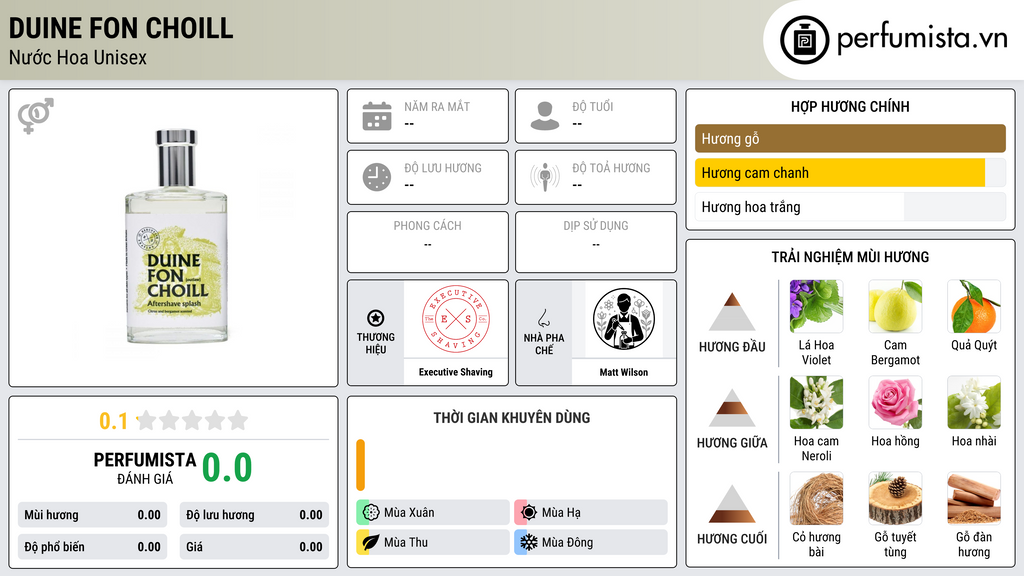This screenshot has width=1024, height=576.
Task: Click the Mùa Thu leaf icon
Action: (371, 542)
